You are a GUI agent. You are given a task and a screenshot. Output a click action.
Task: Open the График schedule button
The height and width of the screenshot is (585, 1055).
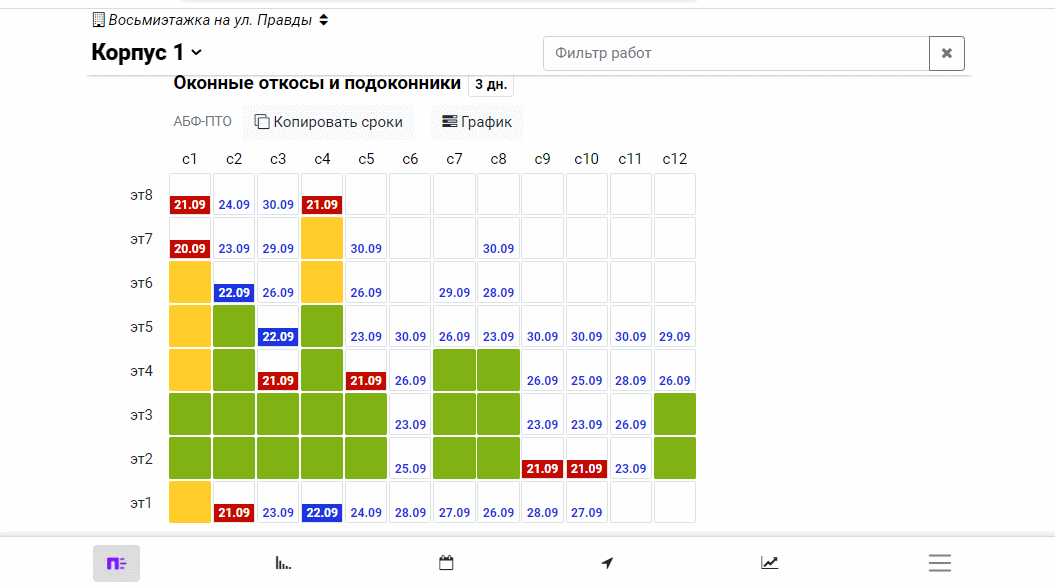pyautogui.click(x=476, y=122)
